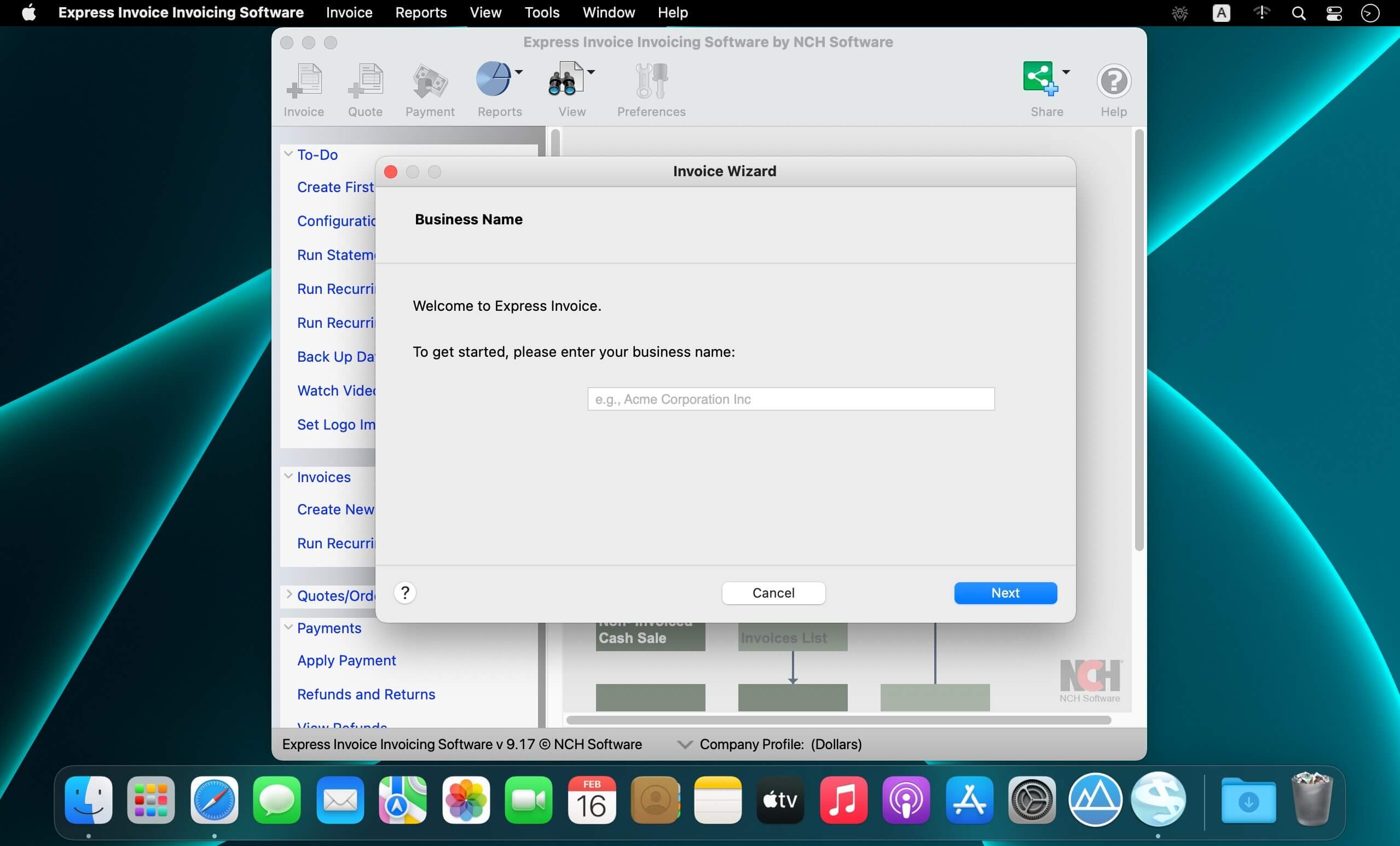Click the Create First sidebar link

(336, 187)
